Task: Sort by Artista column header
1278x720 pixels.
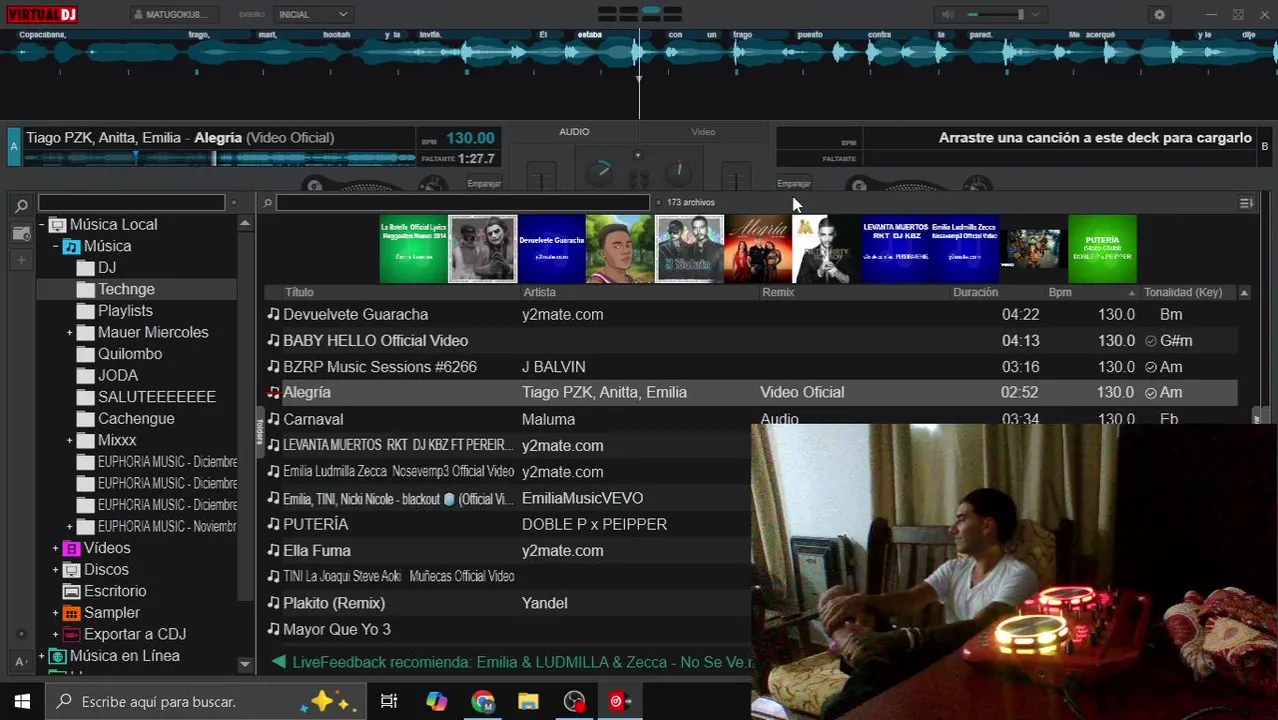Action: 539,292
